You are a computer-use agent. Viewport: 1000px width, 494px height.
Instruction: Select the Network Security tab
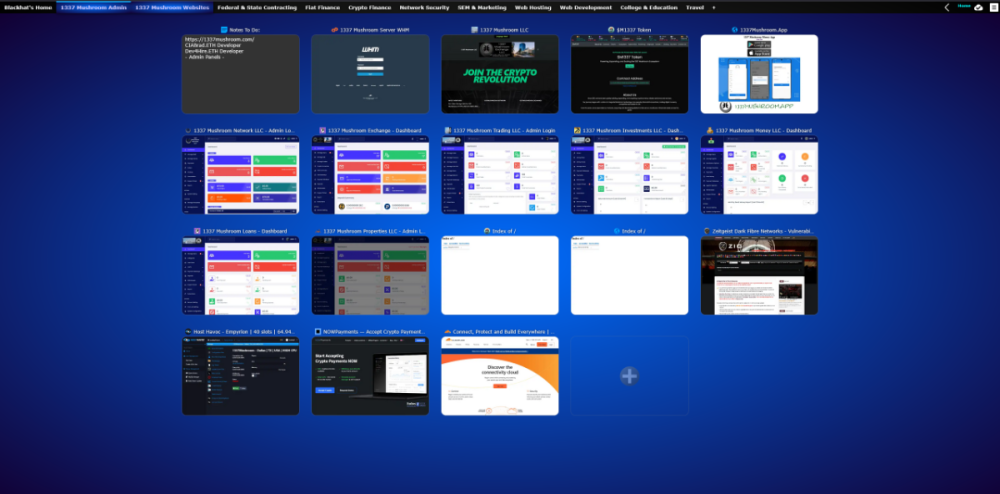(425, 7)
